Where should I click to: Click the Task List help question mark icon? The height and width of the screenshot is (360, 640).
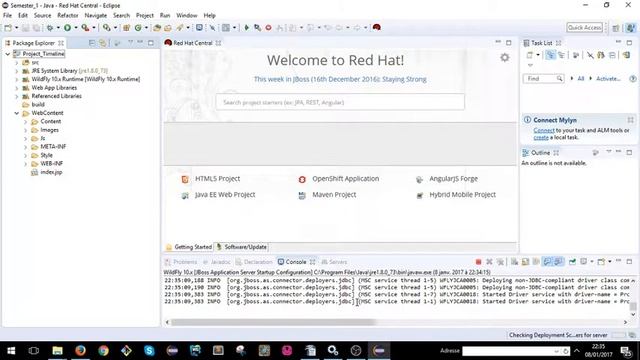pos(633,78)
